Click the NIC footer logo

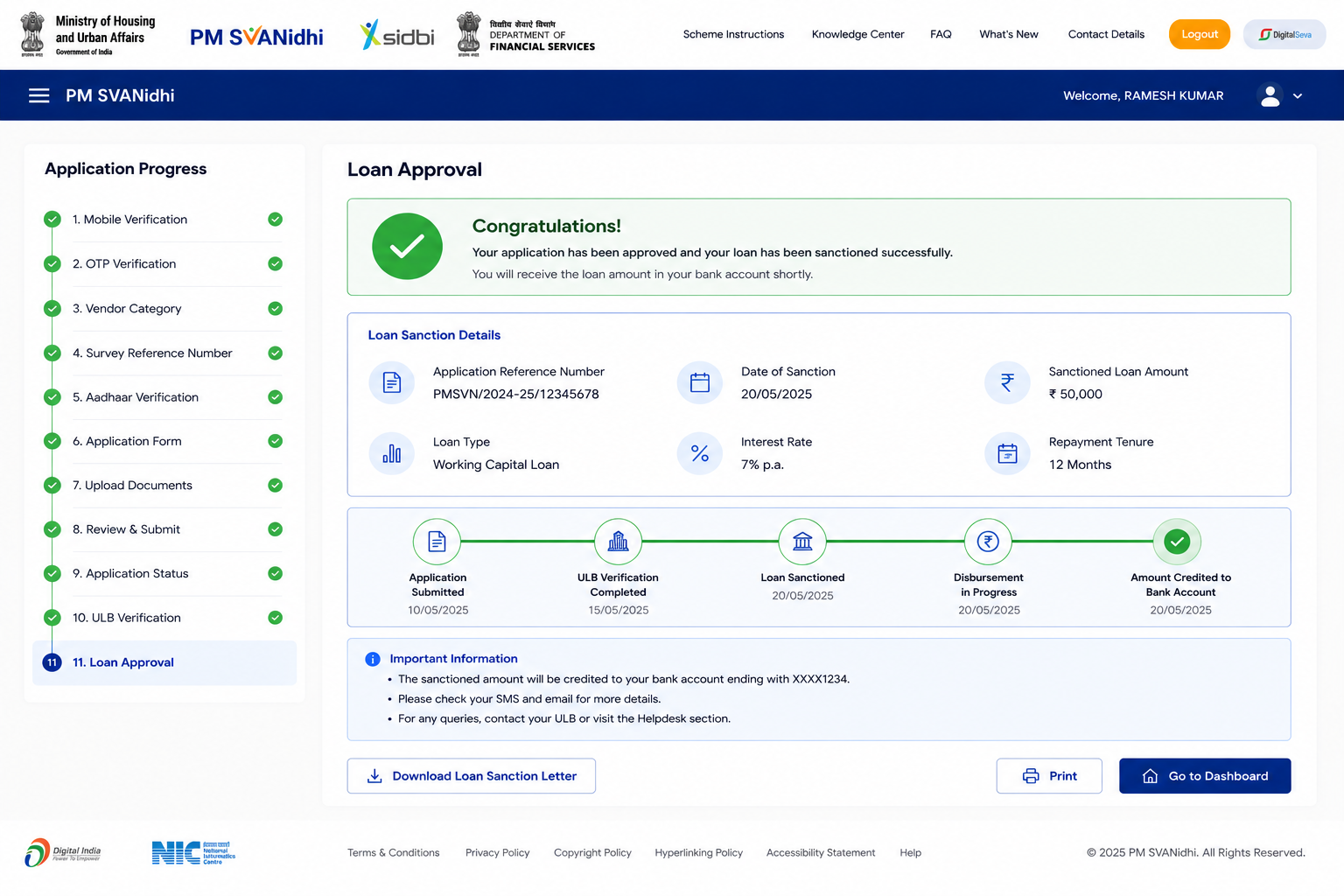click(x=193, y=853)
